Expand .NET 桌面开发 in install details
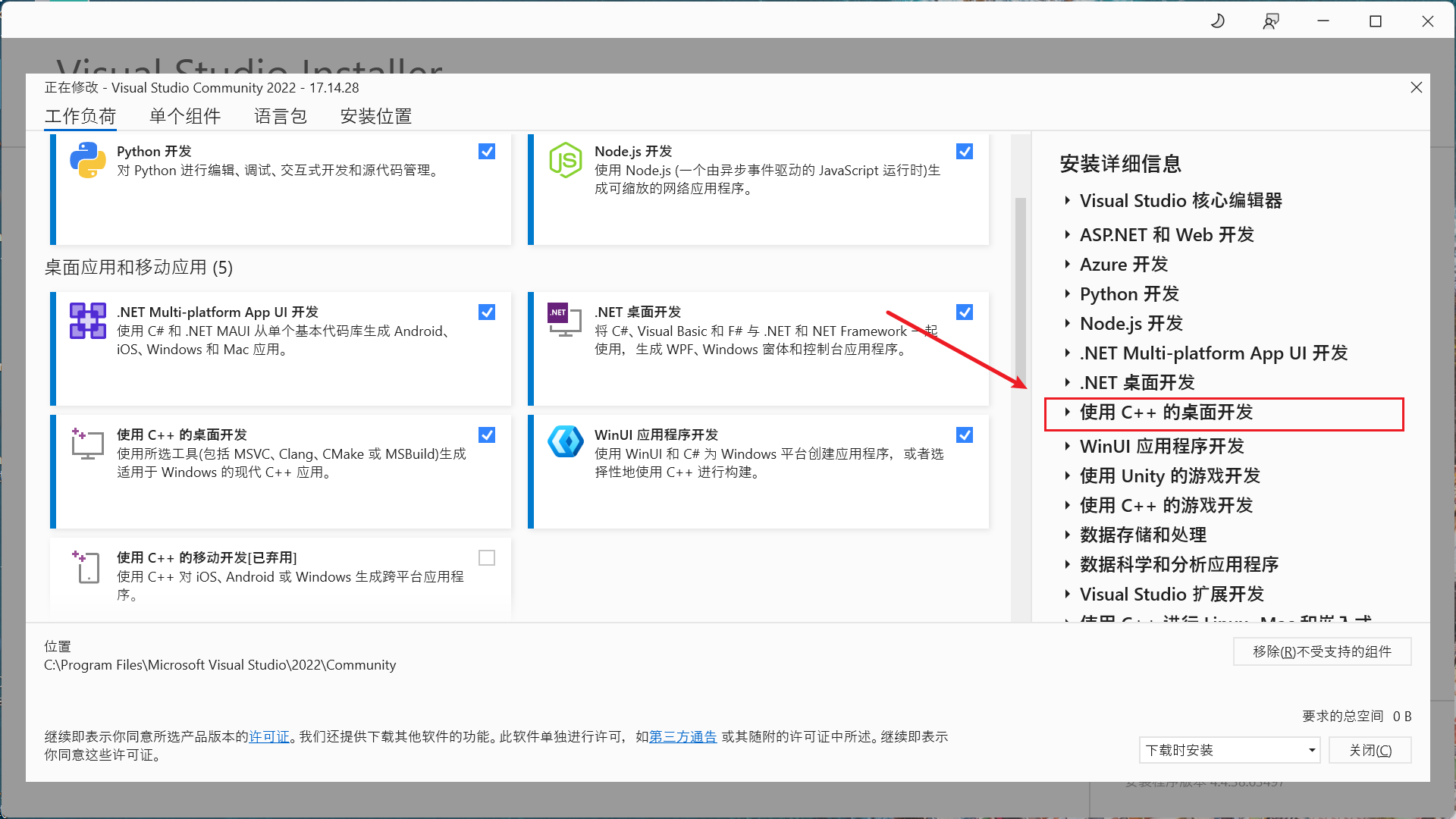 [1067, 383]
